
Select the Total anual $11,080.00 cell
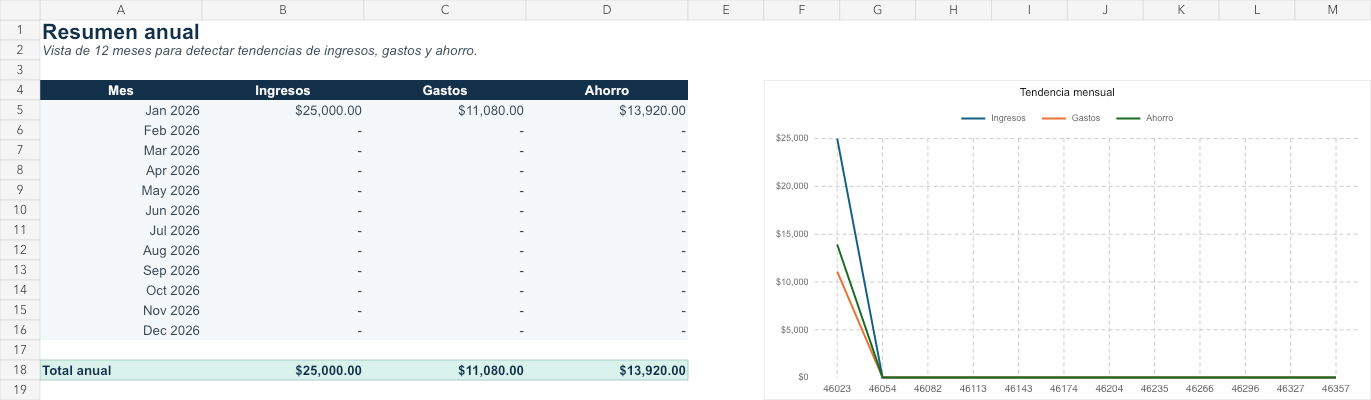coord(445,370)
